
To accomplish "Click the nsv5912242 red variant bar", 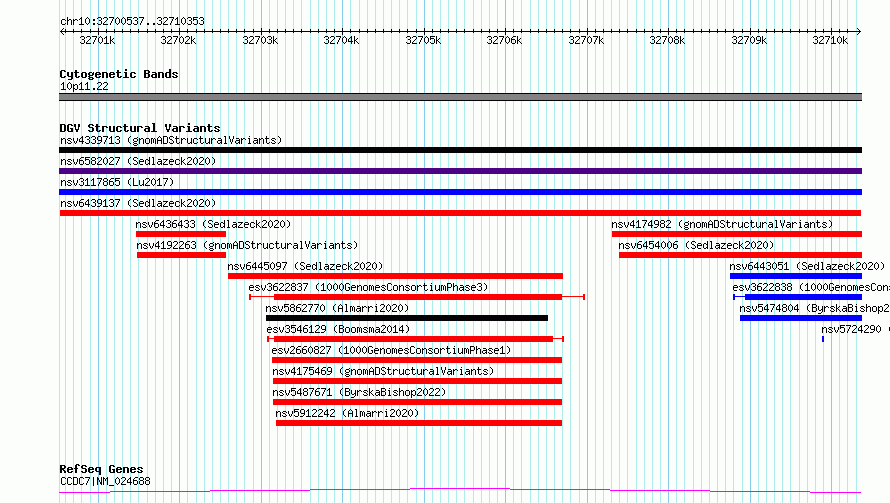I will tap(419, 424).
